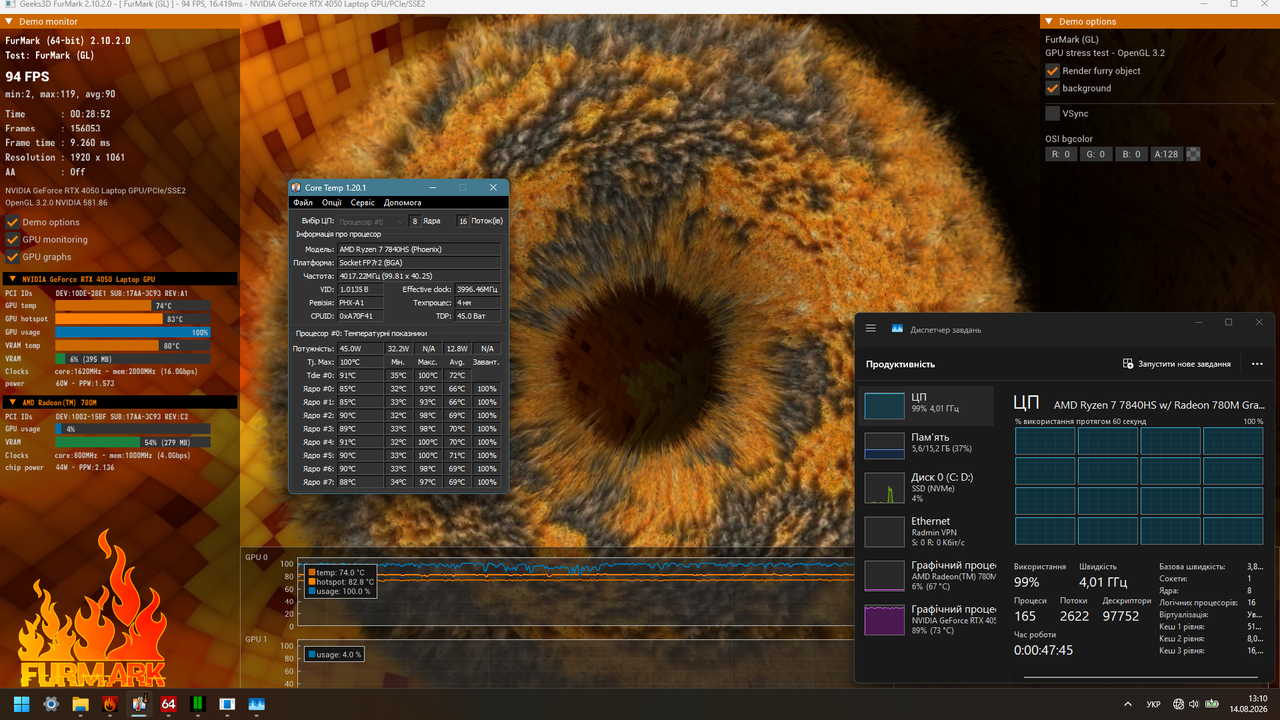Click Task Manager title bar app icon
The width and height of the screenshot is (1280, 720).
coord(897,329)
